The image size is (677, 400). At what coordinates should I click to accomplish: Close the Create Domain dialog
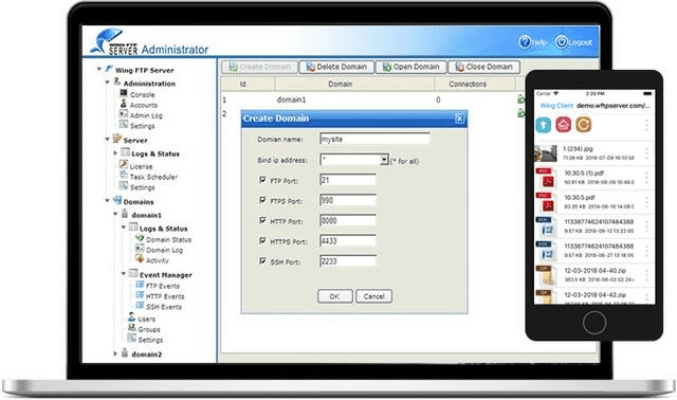(x=459, y=118)
